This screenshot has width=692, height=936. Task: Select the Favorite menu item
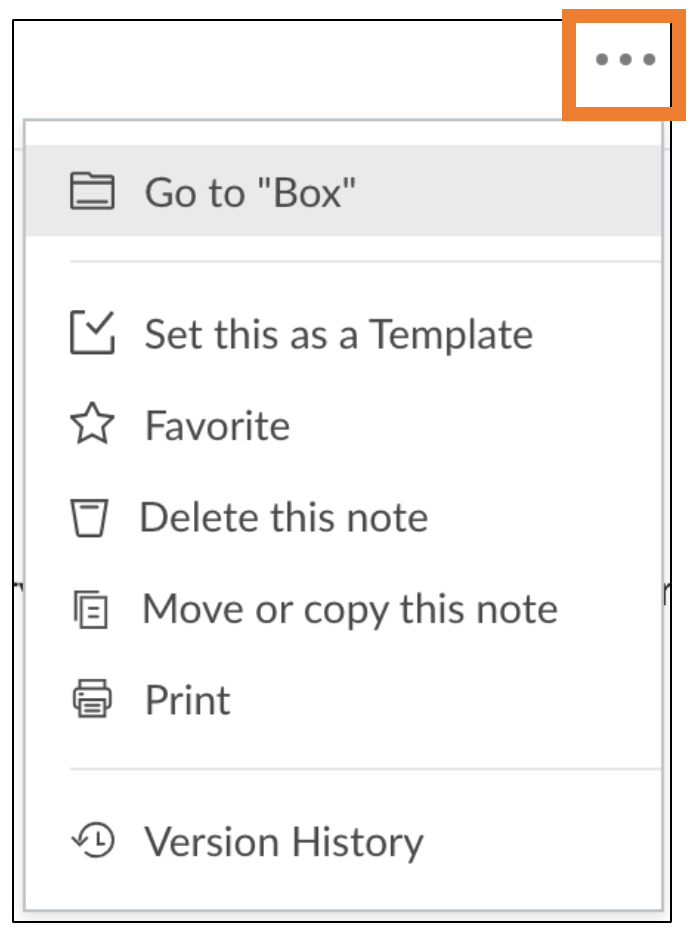pyautogui.click(x=217, y=426)
